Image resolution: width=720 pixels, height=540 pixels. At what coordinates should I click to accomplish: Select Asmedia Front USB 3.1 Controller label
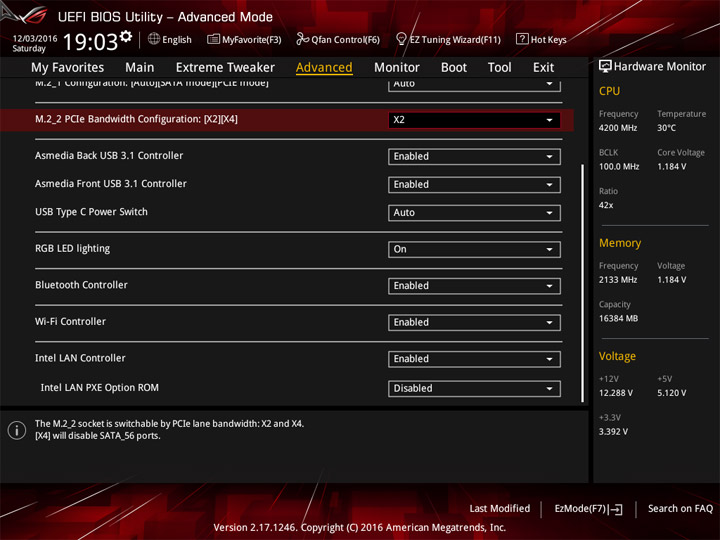pyautogui.click(x=111, y=184)
